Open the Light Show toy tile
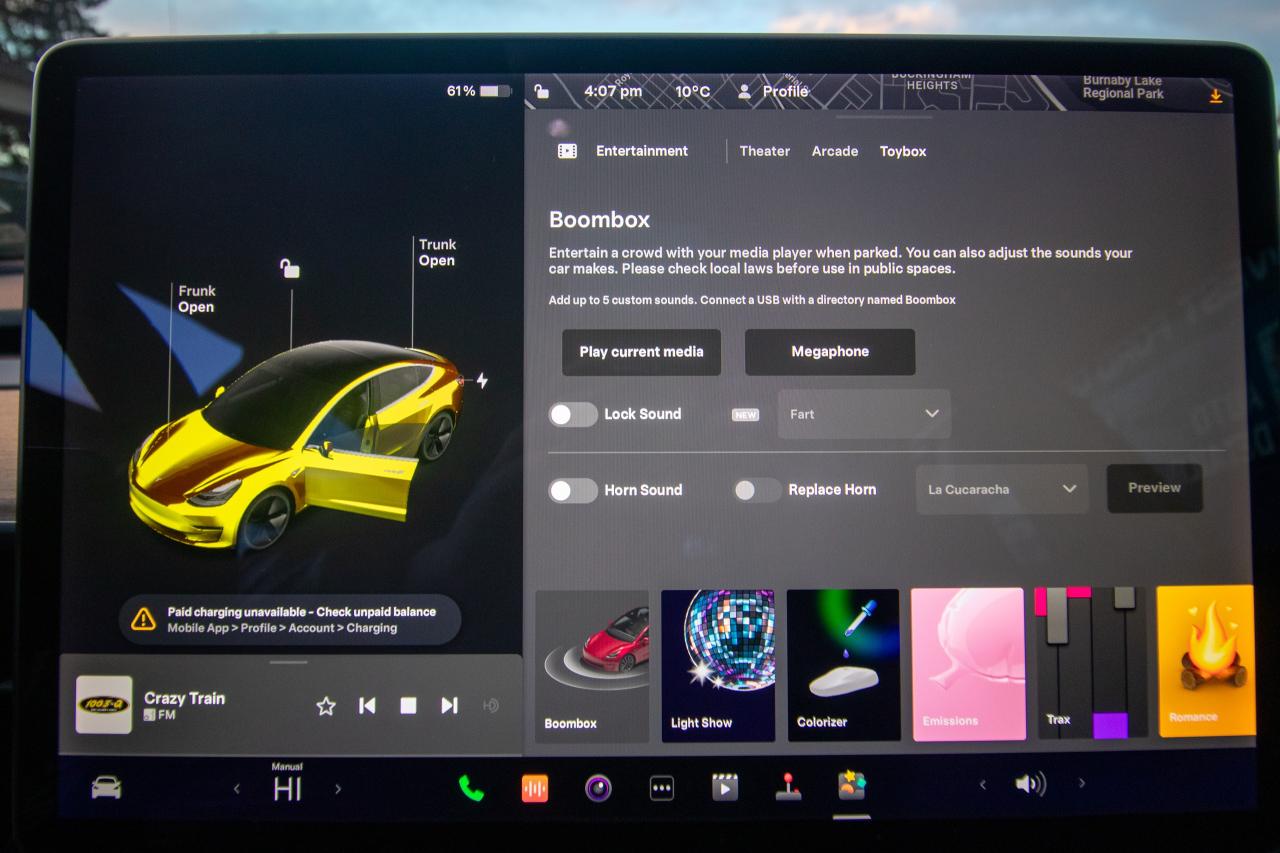This screenshot has height=853, width=1280. 718,666
